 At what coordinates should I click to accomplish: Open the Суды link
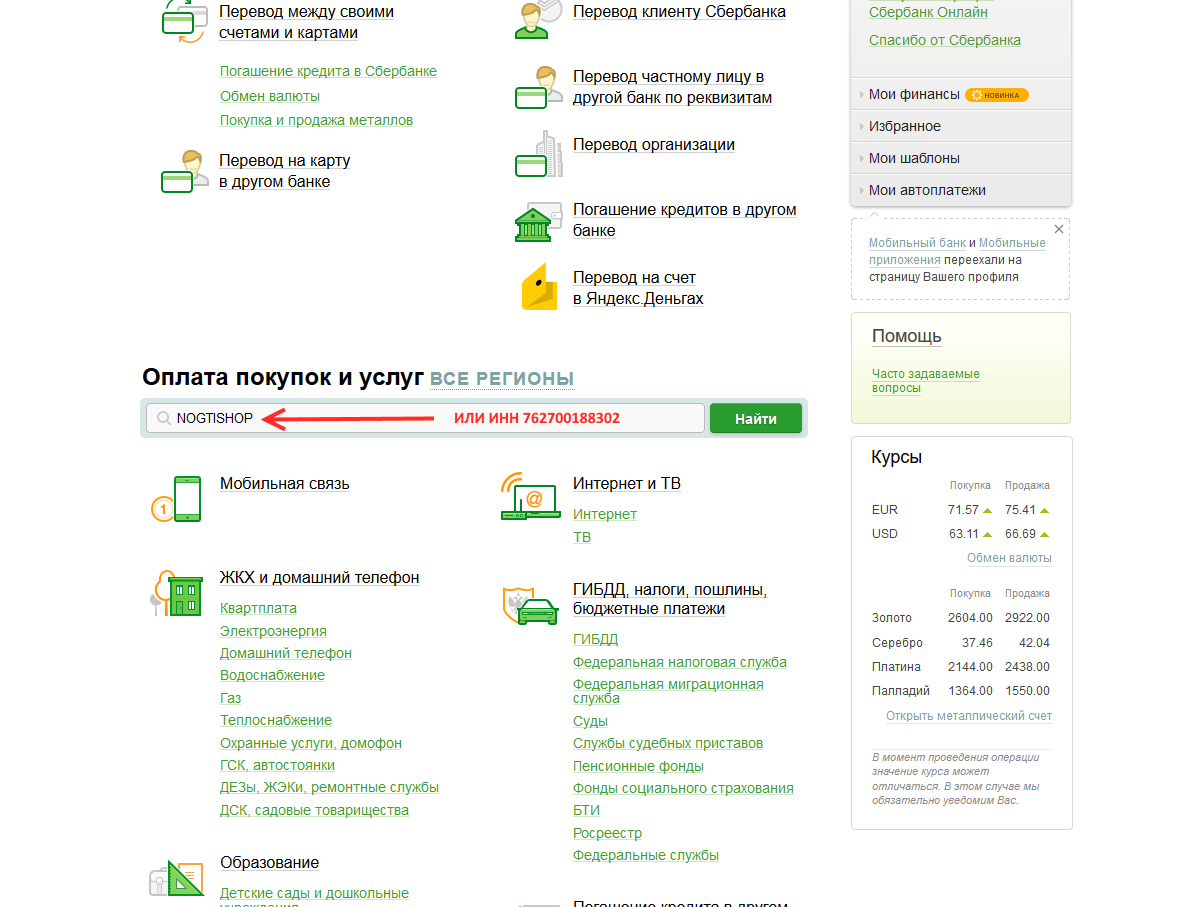[x=590, y=721]
